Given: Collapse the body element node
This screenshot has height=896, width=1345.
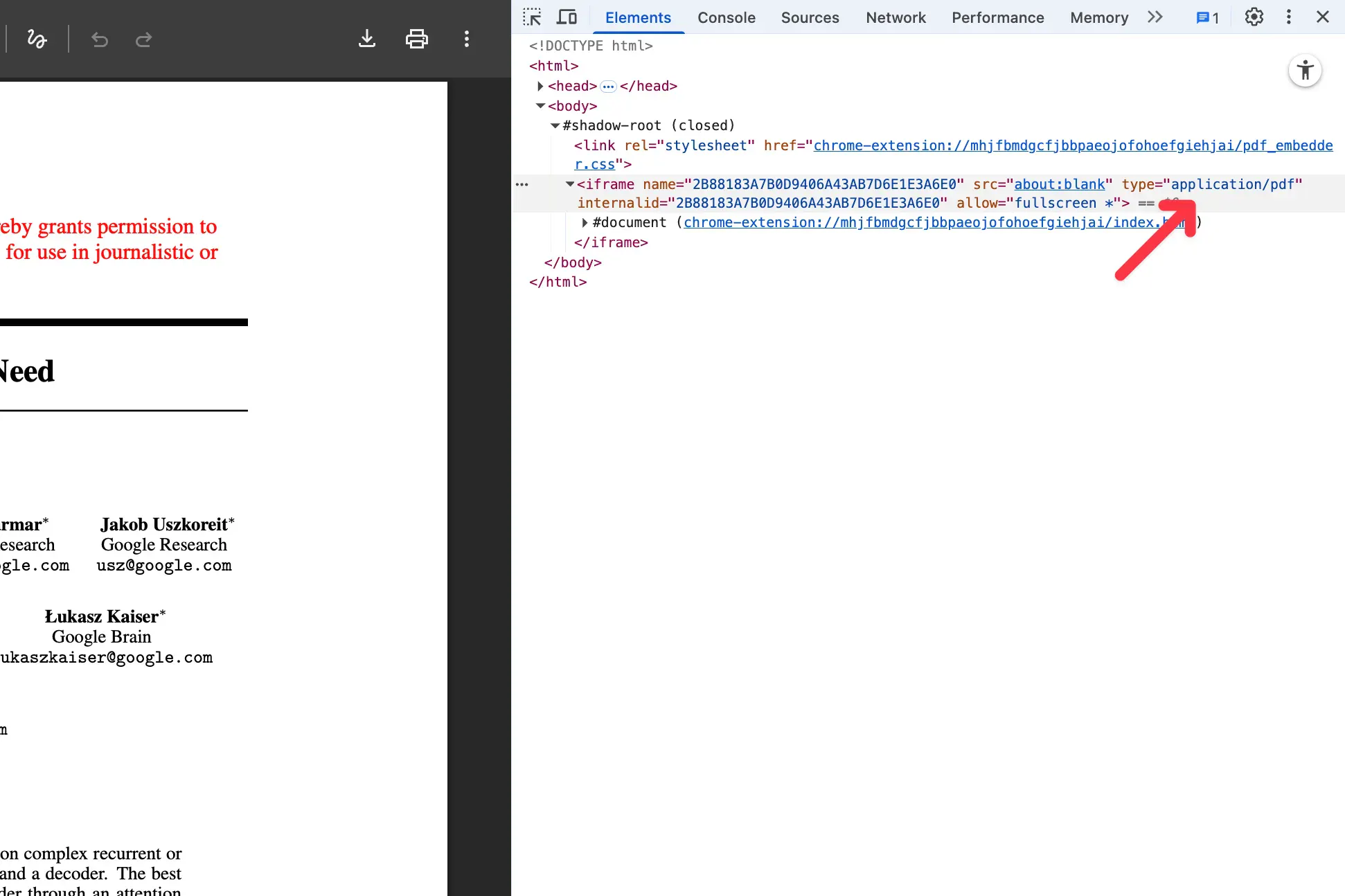Looking at the screenshot, I should 540,106.
